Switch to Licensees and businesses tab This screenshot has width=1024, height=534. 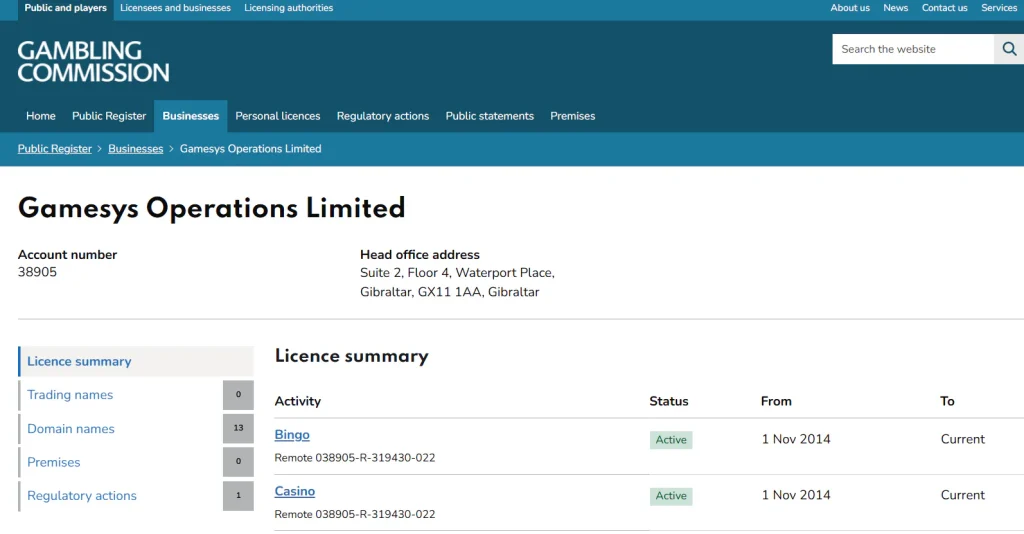[175, 8]
